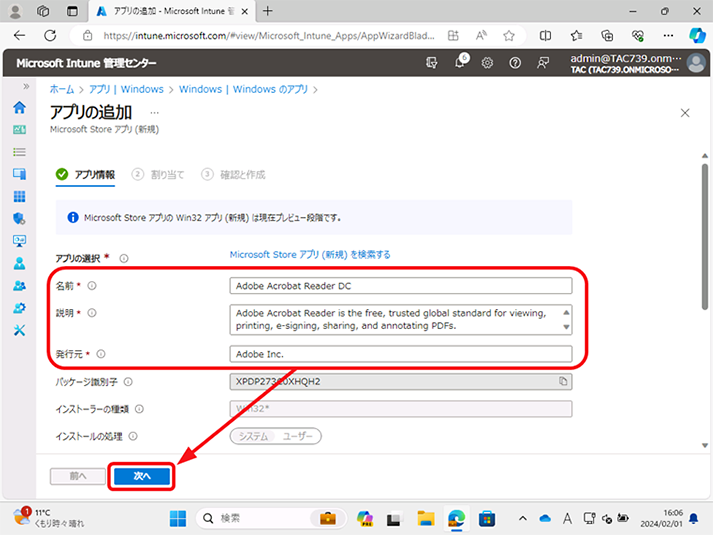713x535 pixels.
Task: Open Troubleshooting tools icon in sidebar
Action: click(x=19, y=330)
